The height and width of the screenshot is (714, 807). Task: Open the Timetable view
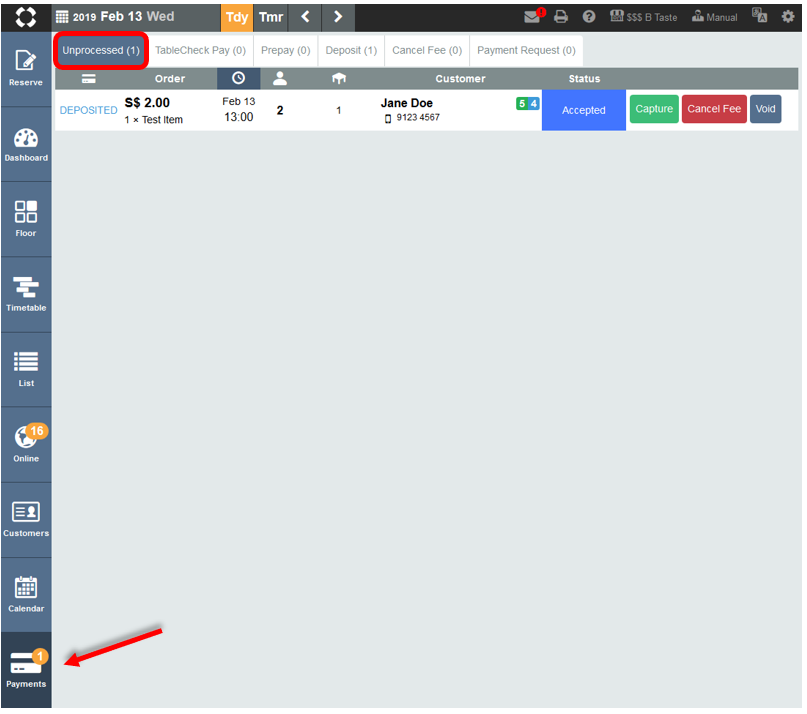tap(26, 295)
